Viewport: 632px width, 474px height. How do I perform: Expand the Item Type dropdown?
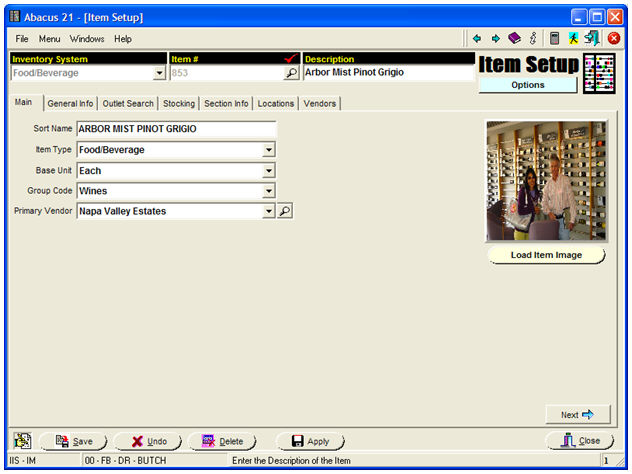(x=268, y=150)
